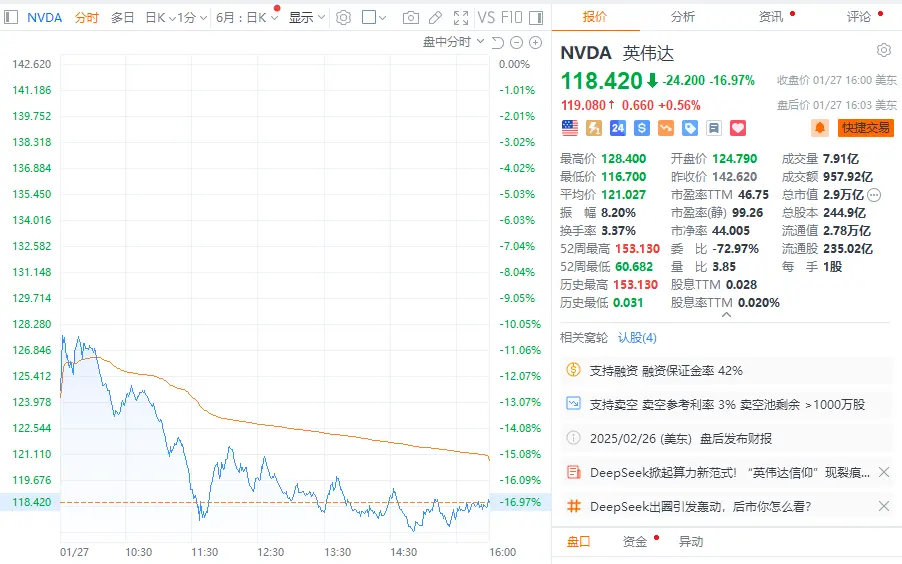
Task: Dismiss the DeepSeek算力新范式 news row
Action: click(884, 472)
